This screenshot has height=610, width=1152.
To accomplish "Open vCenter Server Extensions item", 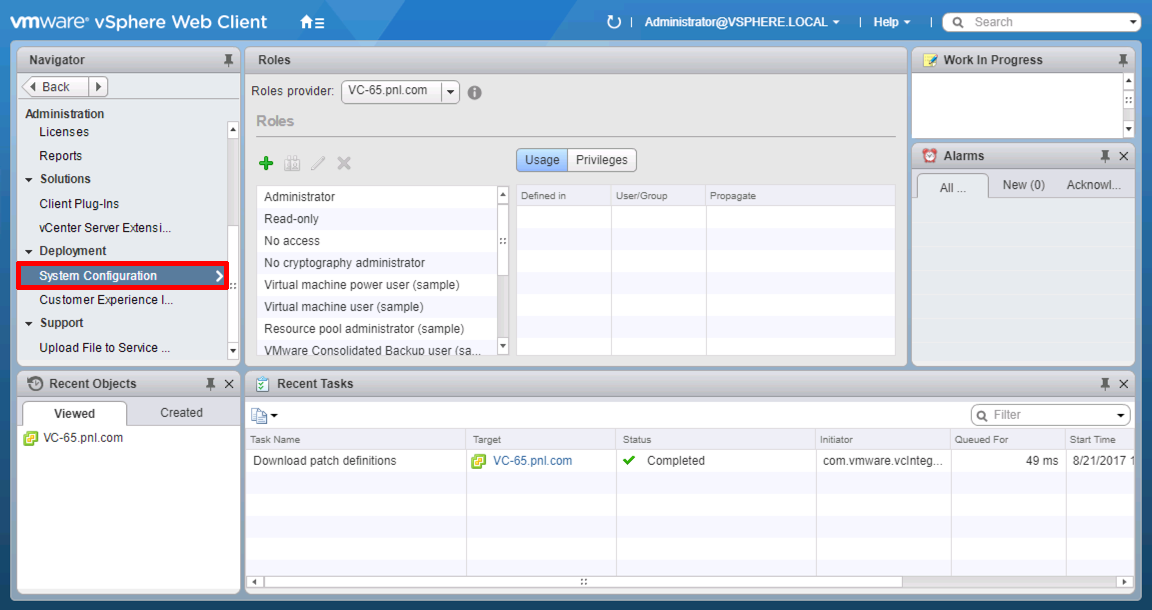I will tap(104, 228).
